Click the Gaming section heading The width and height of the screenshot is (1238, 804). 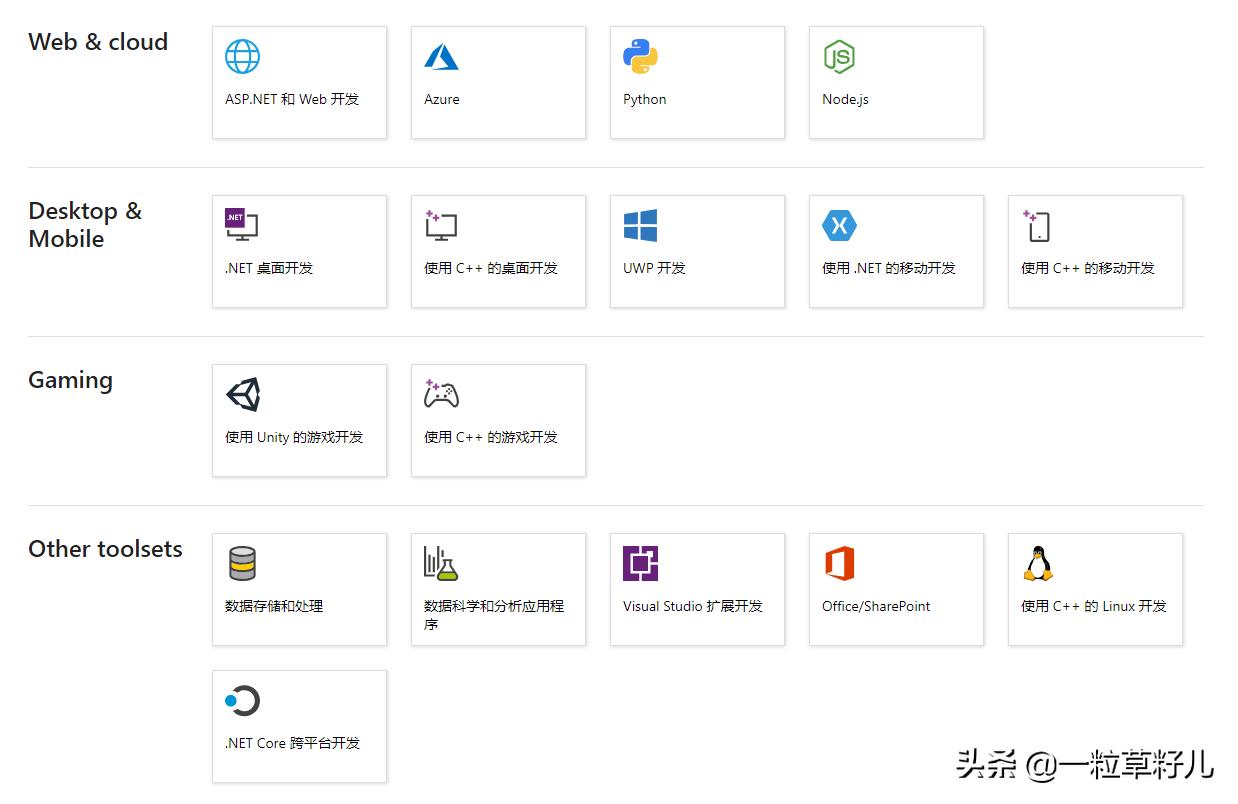pos(70,380)
